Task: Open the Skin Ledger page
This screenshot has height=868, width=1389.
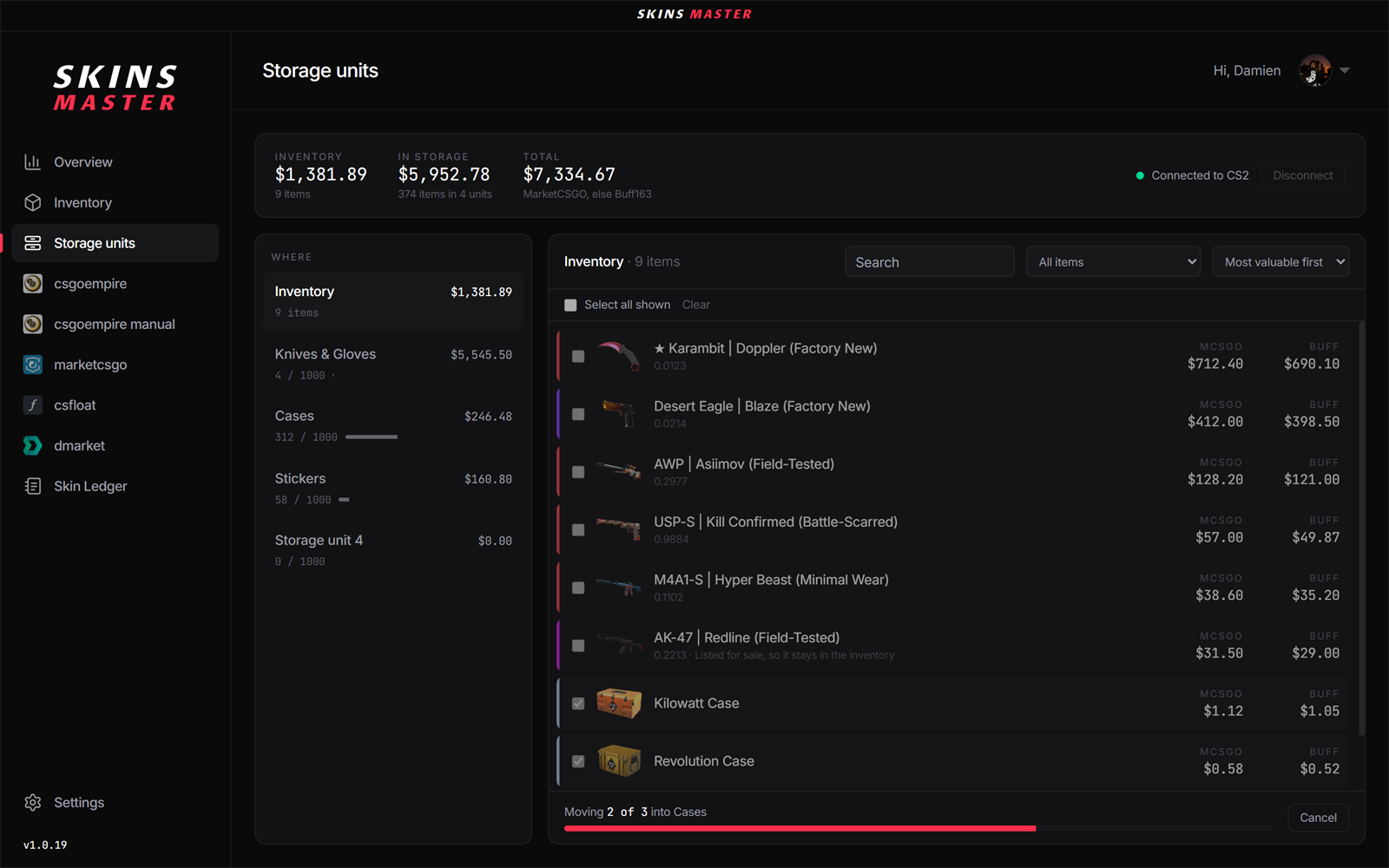Action: click(x=115, y=486)
